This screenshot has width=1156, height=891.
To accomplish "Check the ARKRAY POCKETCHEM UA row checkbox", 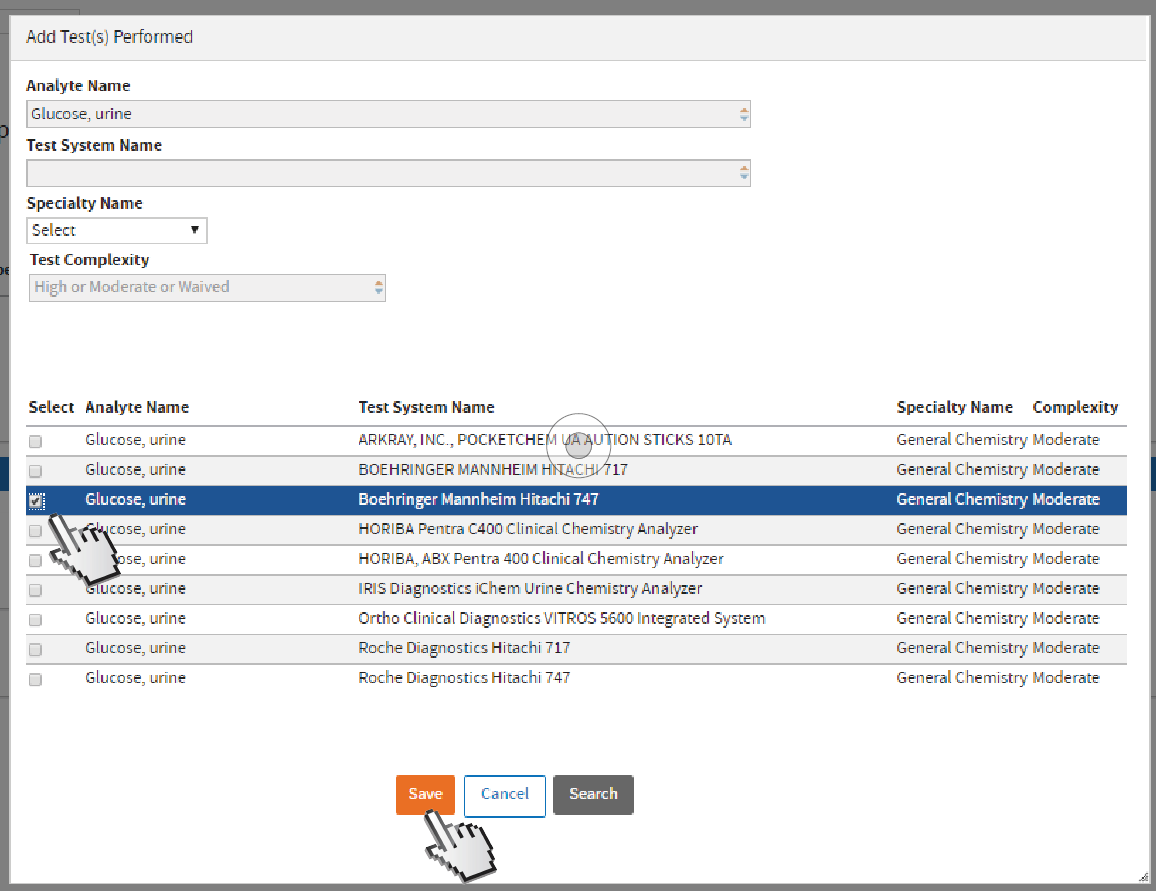I will (36, 441).
